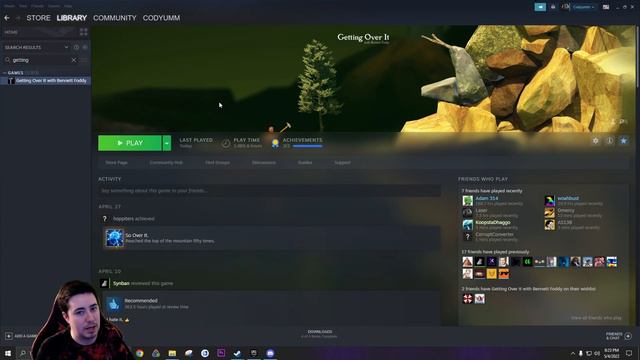Image resolution: width=640 pixels, height=360 pixels.
Task: Open friend KoopstaDhaggo's profile
Action: coord(493,222)
